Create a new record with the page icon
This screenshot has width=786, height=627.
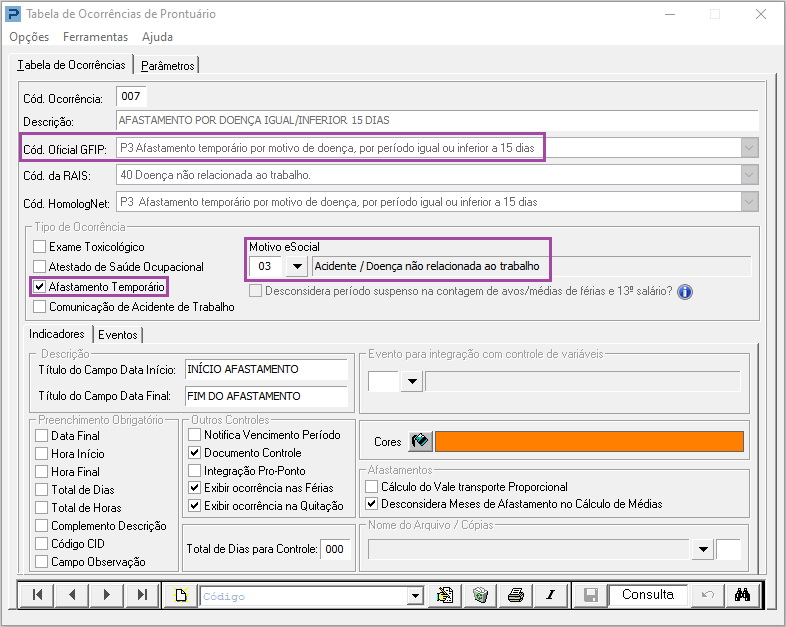pyautogui.click(x=181, y=595)
